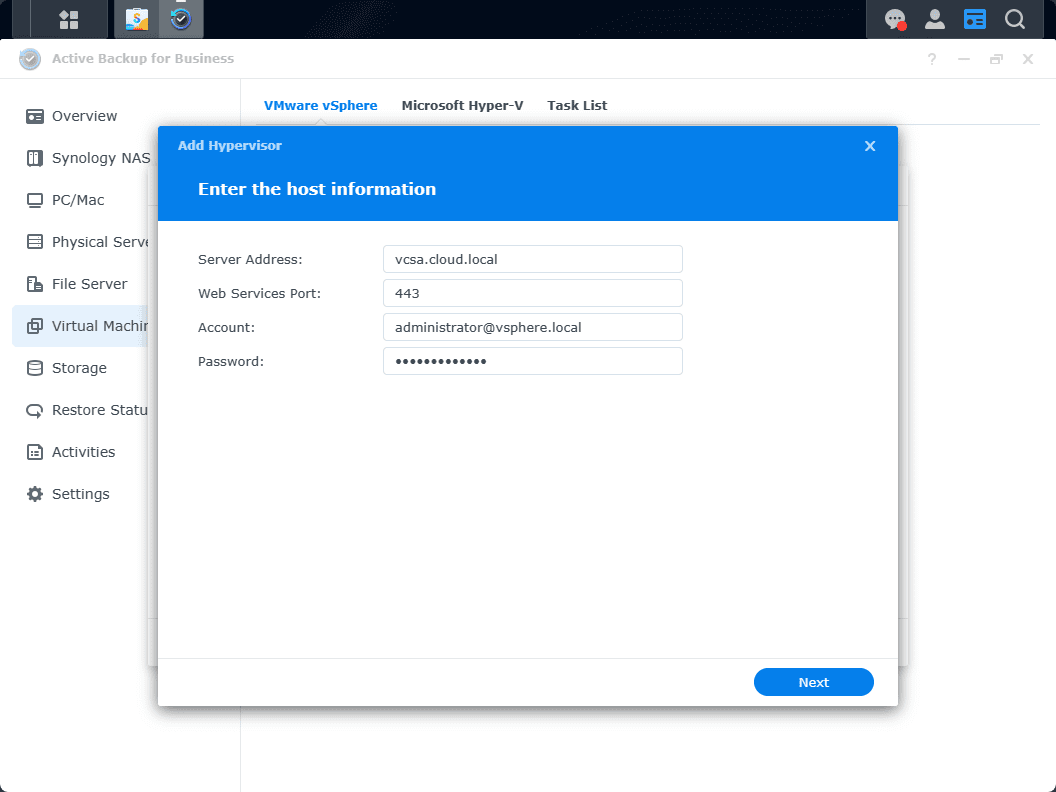Click the 'Server Address:' label

tap(250, 259)
